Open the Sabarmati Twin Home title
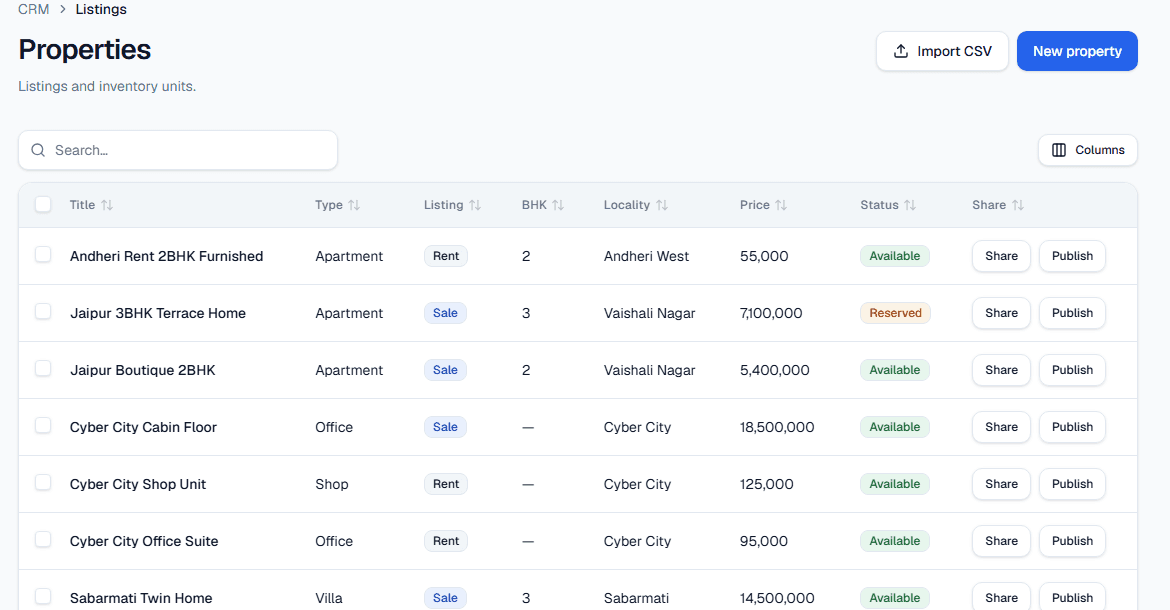1170x610 pixels. (141, 598)
